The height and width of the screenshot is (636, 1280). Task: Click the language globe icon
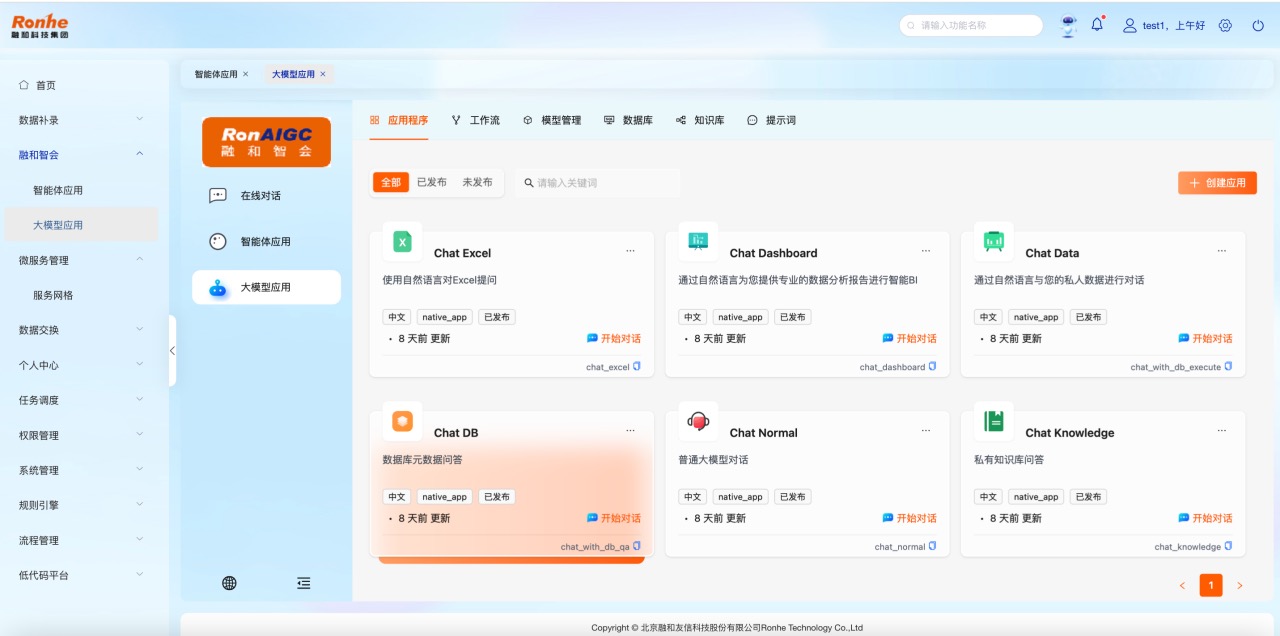[229, 583]
